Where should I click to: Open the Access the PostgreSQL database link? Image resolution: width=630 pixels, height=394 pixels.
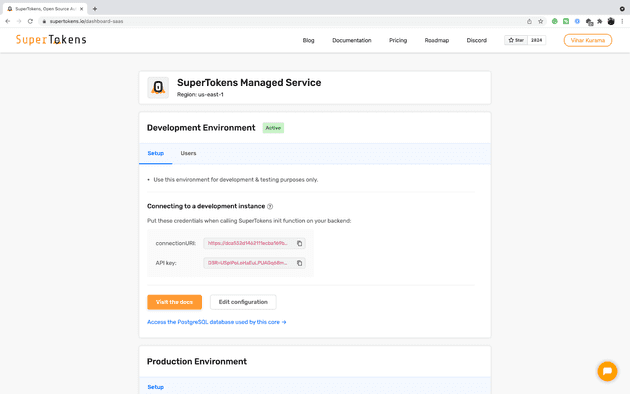click(217, 322)
